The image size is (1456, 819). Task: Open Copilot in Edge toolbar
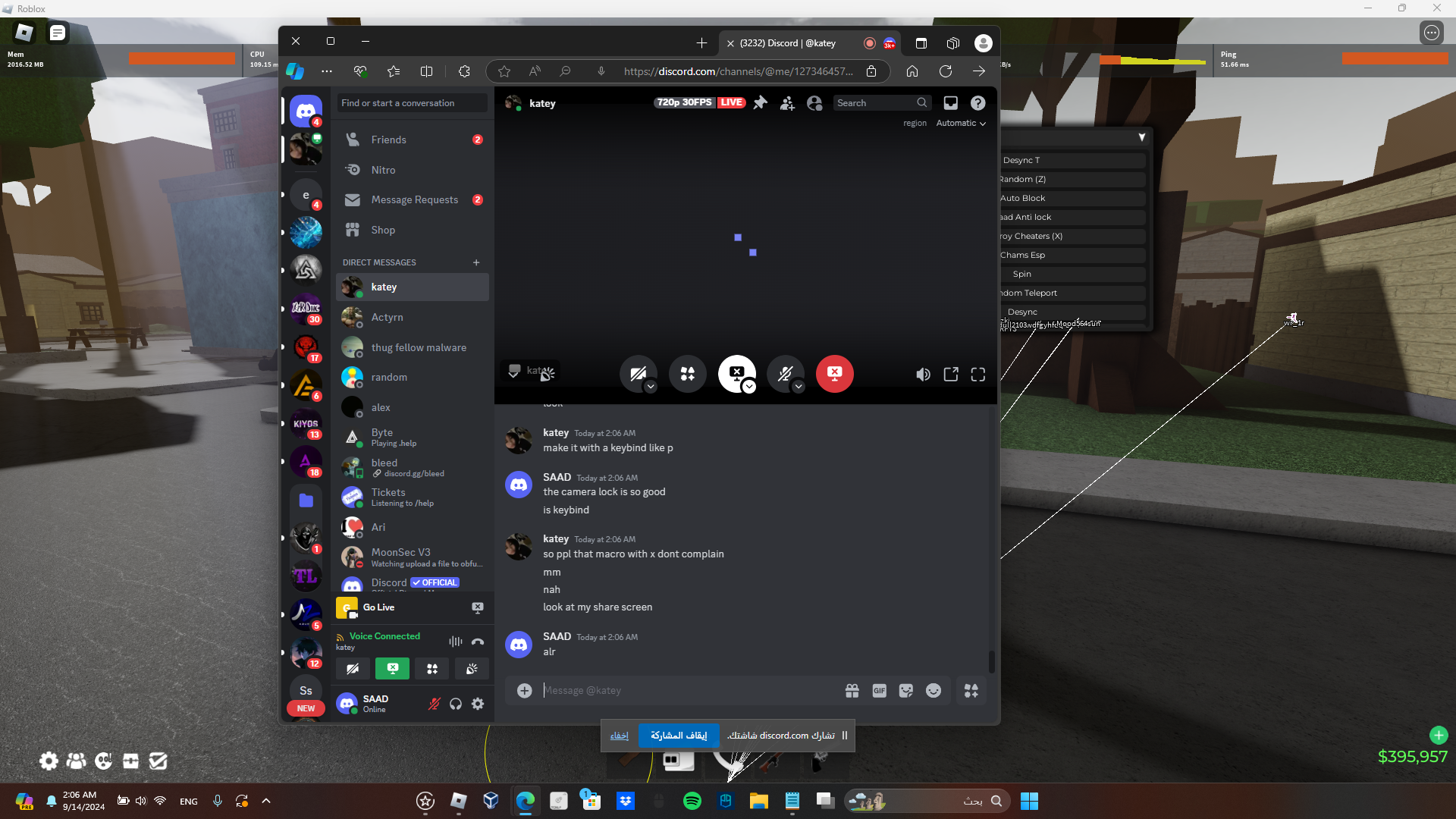pos(295,71)
